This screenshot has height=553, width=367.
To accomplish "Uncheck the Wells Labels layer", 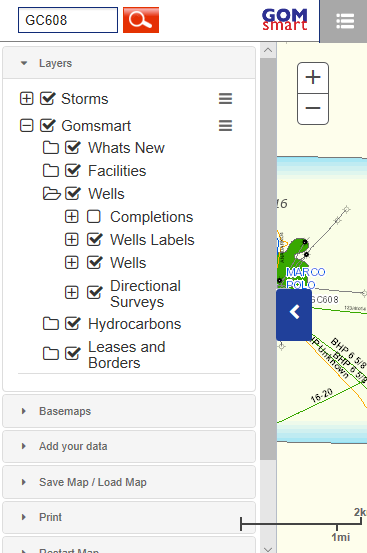I will pyautogui.click(x=94, y=239).
